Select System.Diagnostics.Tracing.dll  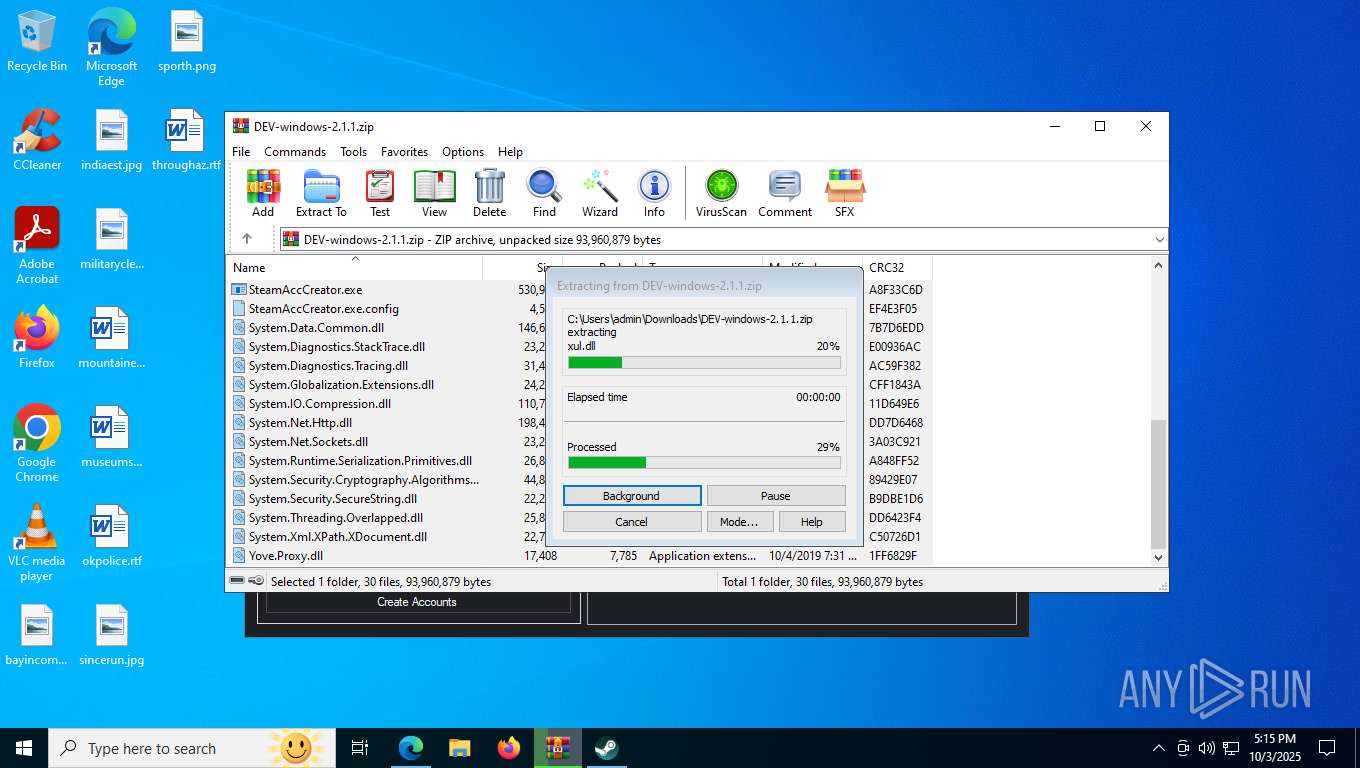tap(328, 366)
